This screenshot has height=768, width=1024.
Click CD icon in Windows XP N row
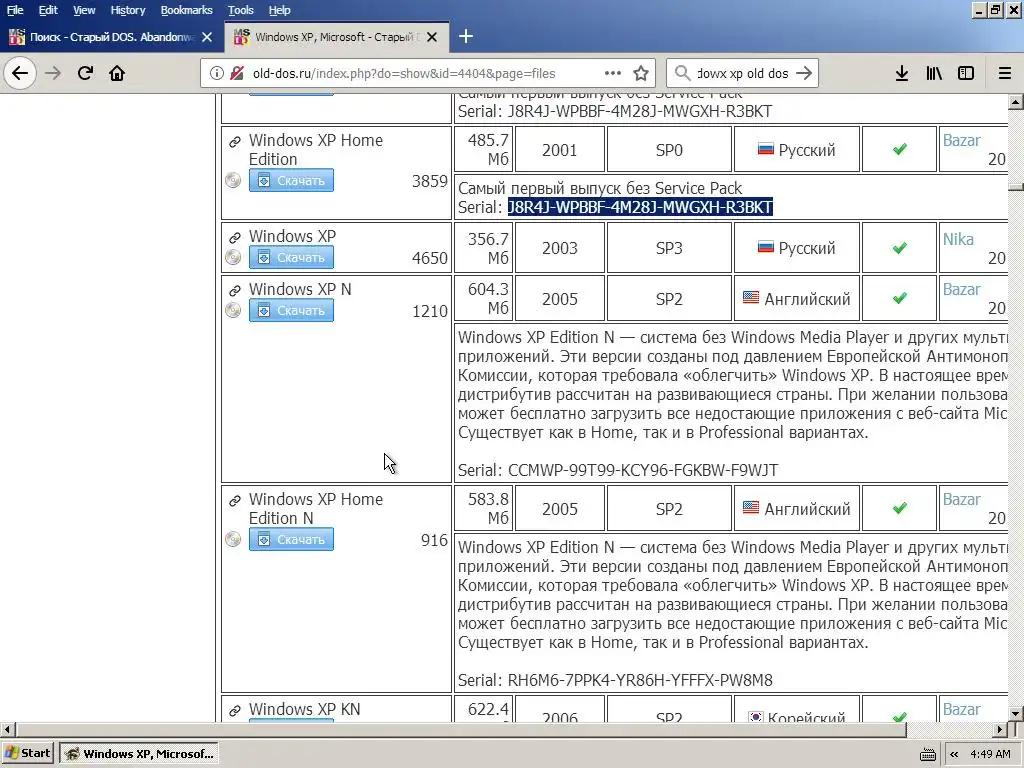pos(233,310)
